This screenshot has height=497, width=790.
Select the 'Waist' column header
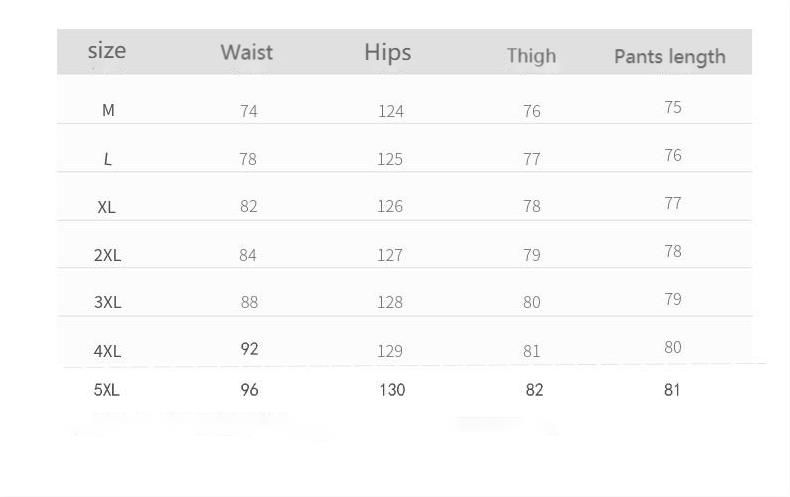coord(247,52)
